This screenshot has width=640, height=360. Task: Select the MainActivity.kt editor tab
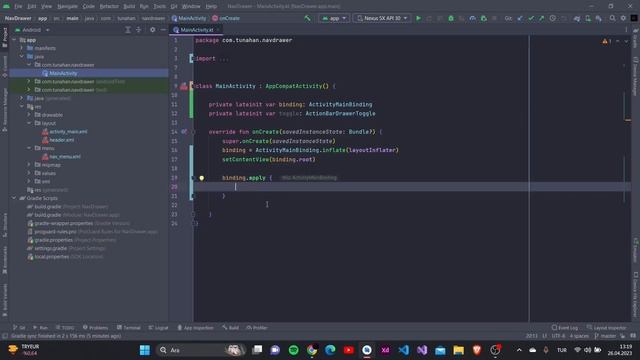197,30
